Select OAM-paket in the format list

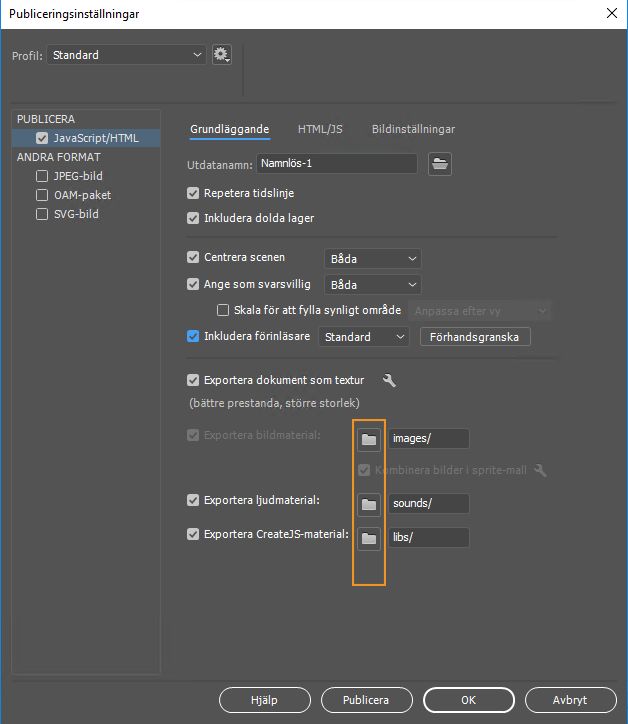coord(82,195)
